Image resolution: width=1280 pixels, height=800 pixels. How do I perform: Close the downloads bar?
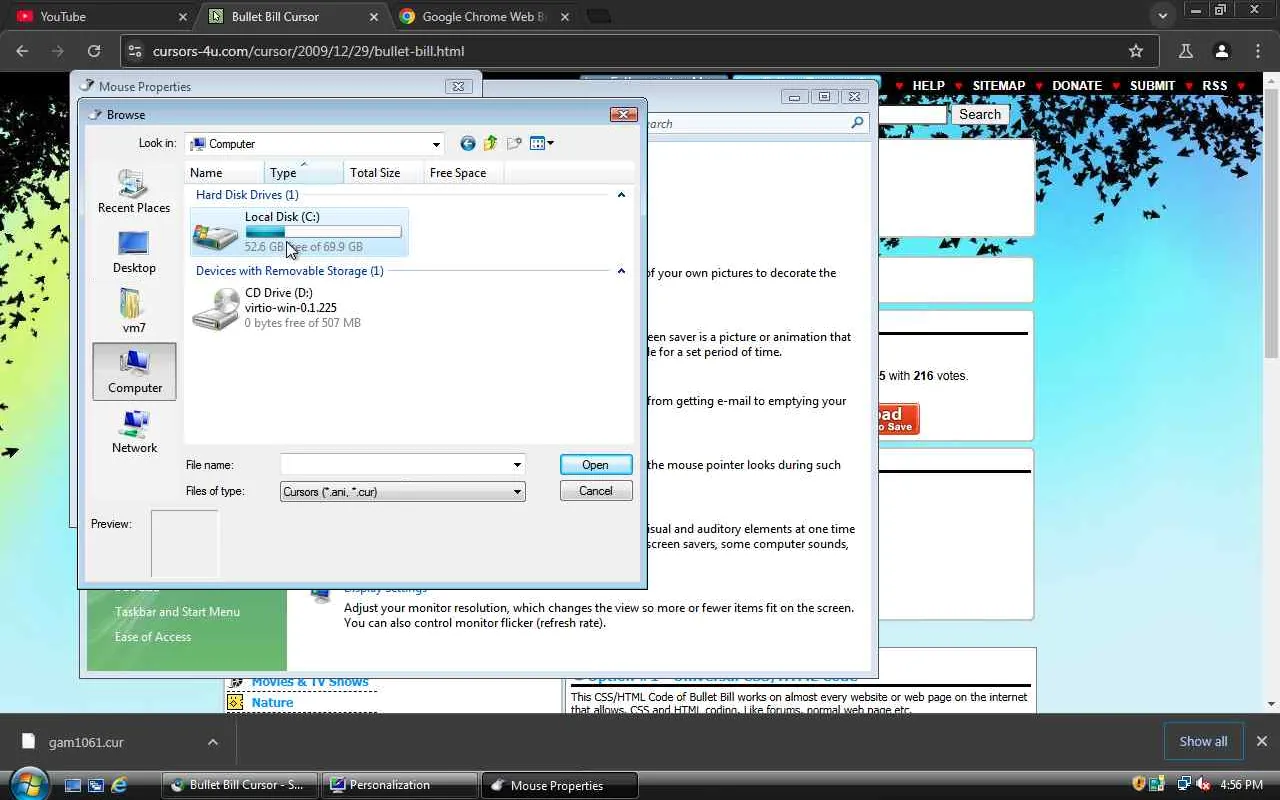1262,741
